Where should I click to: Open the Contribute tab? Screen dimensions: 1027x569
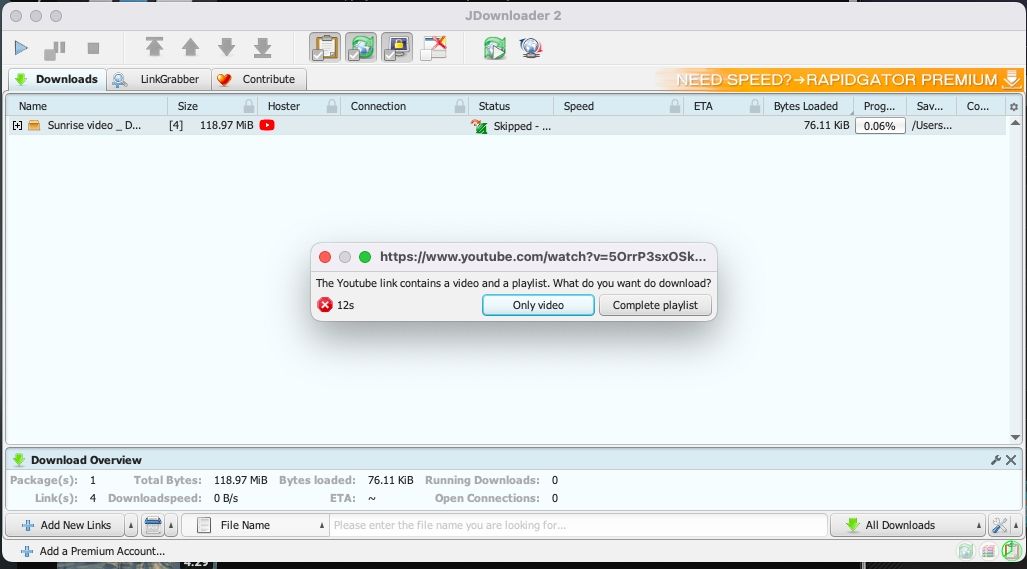(258, 79)
